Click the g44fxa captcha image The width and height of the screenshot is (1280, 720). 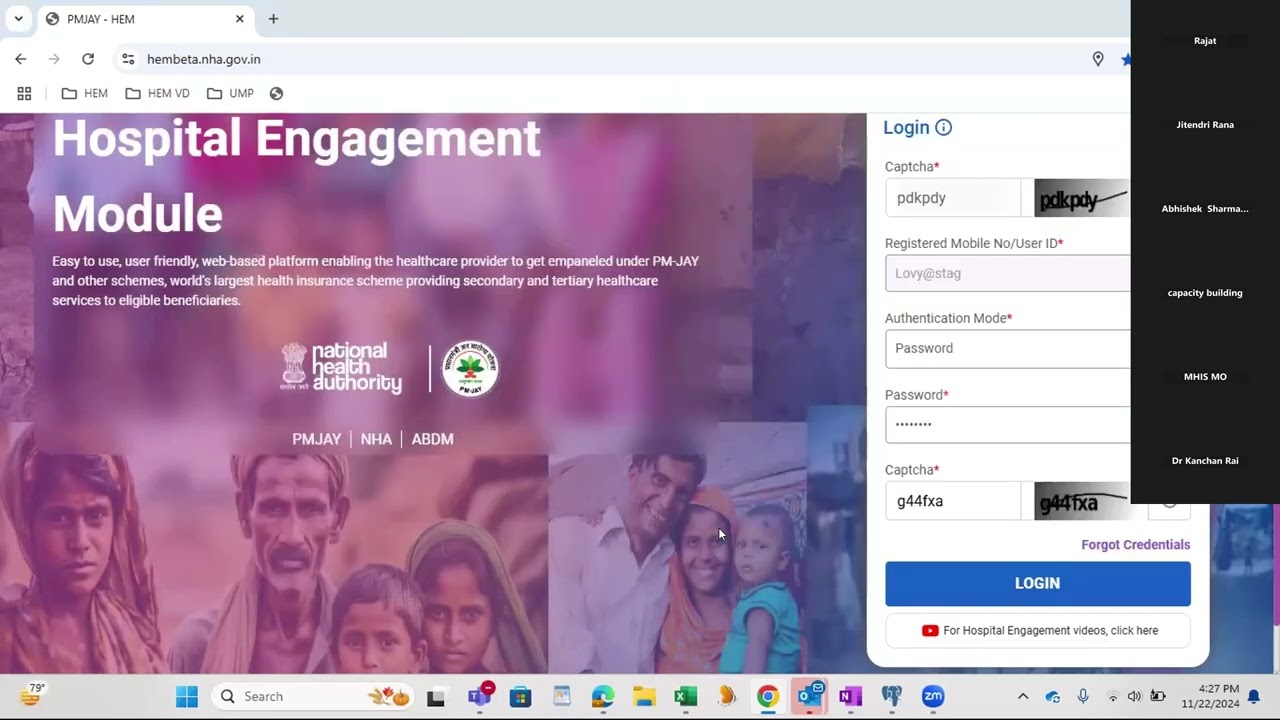(x=1082, y=501)
